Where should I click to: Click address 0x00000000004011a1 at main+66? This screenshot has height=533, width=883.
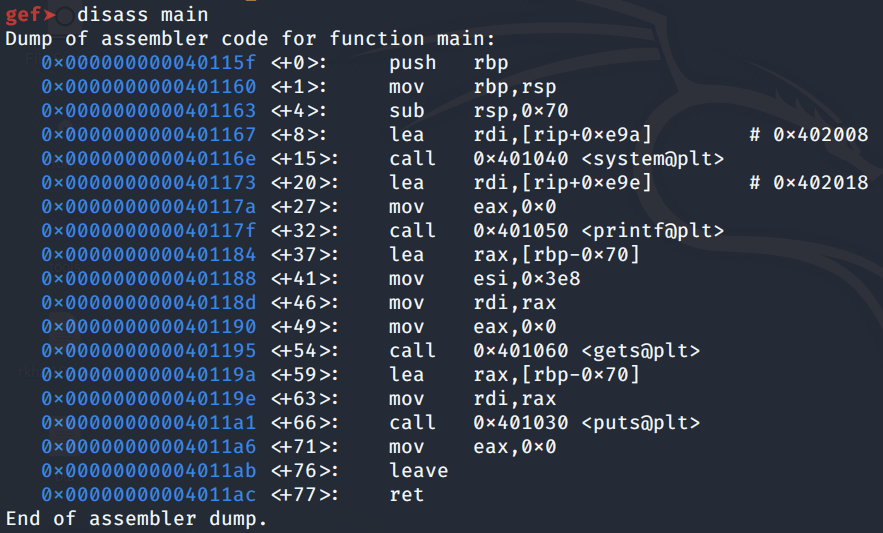click(x=148, y=422)
